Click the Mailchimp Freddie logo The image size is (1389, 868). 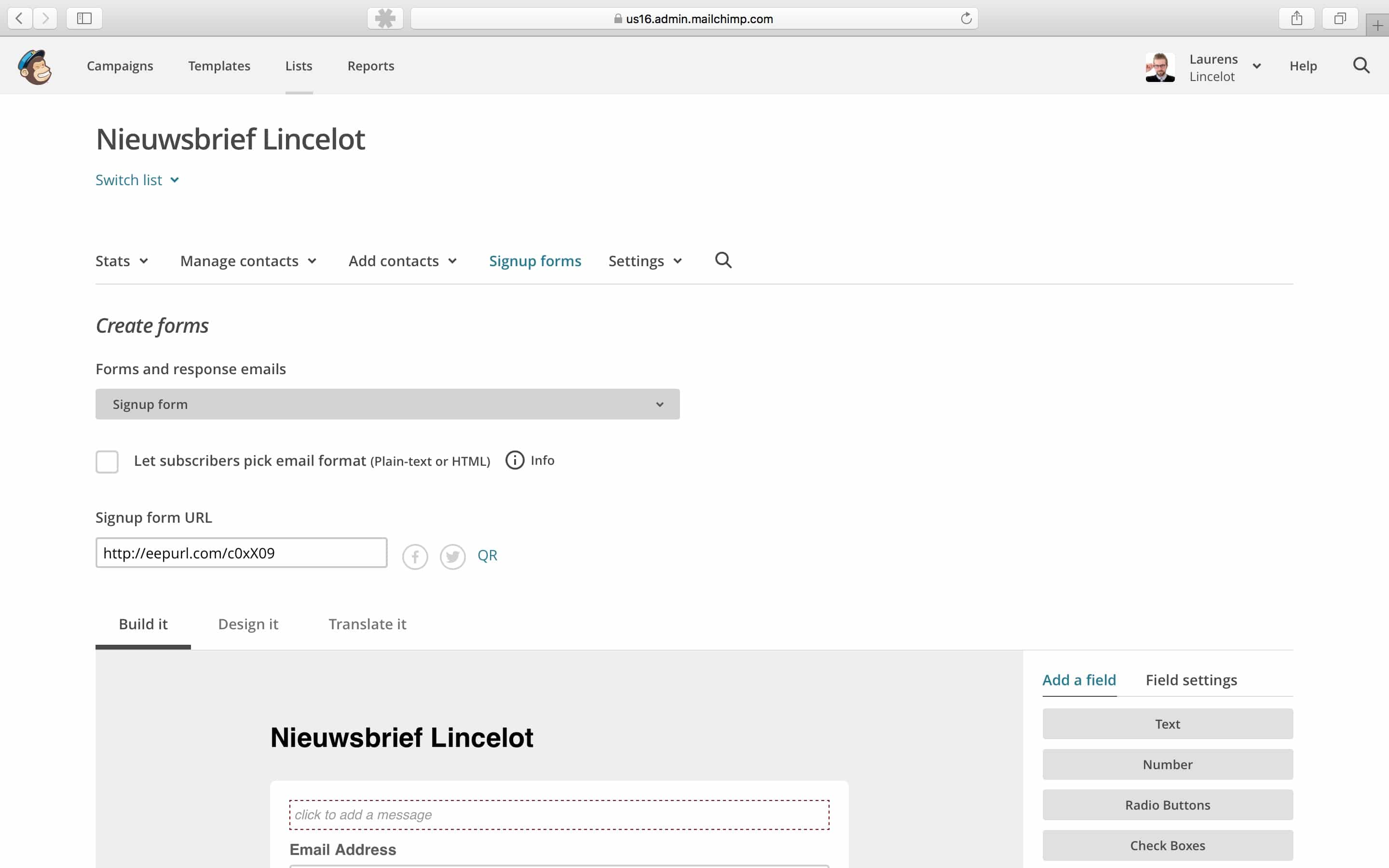point(35,67)
